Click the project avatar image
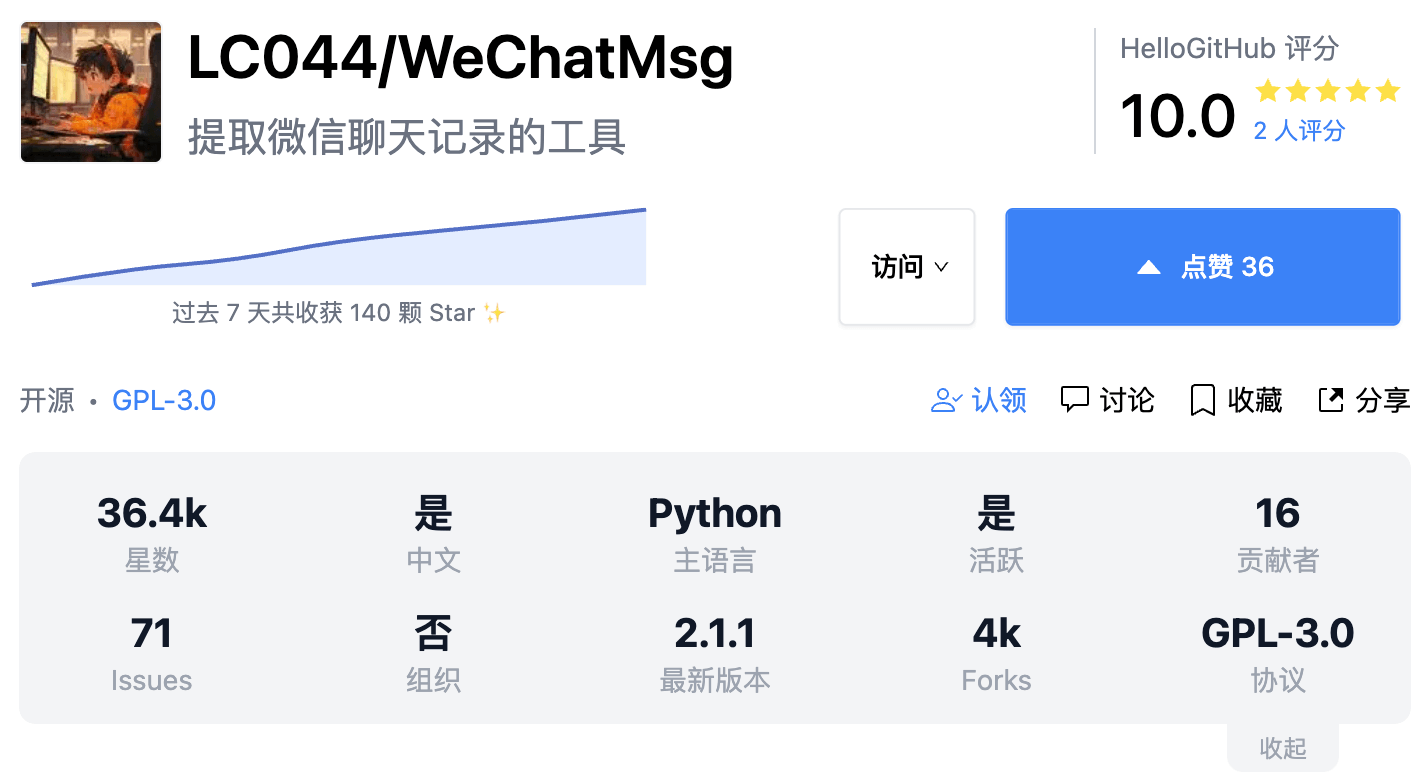This screenshot has width=1426, height=780. click(x=90, y=91)
